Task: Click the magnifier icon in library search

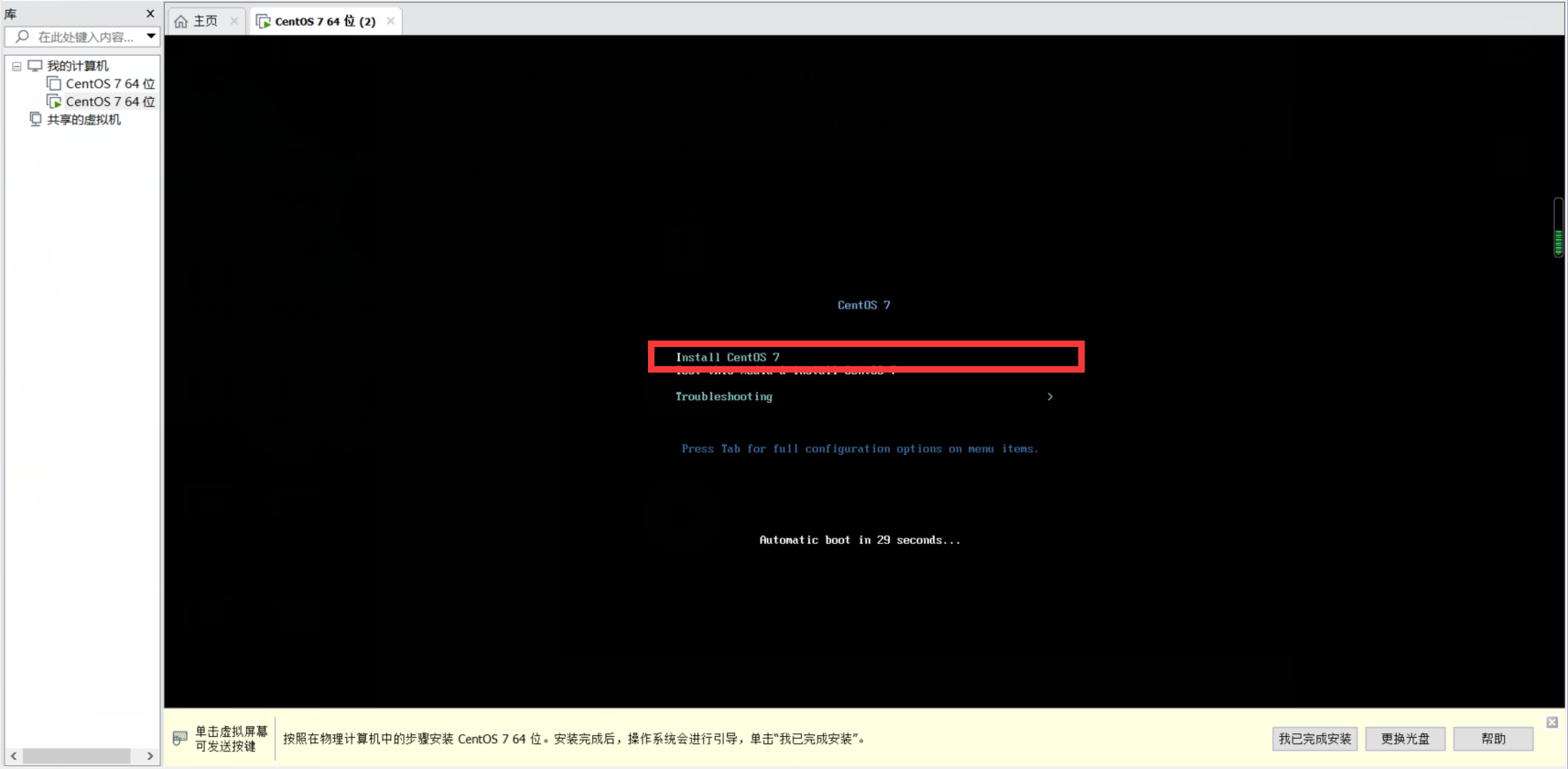Action: [x=22, y=37]
